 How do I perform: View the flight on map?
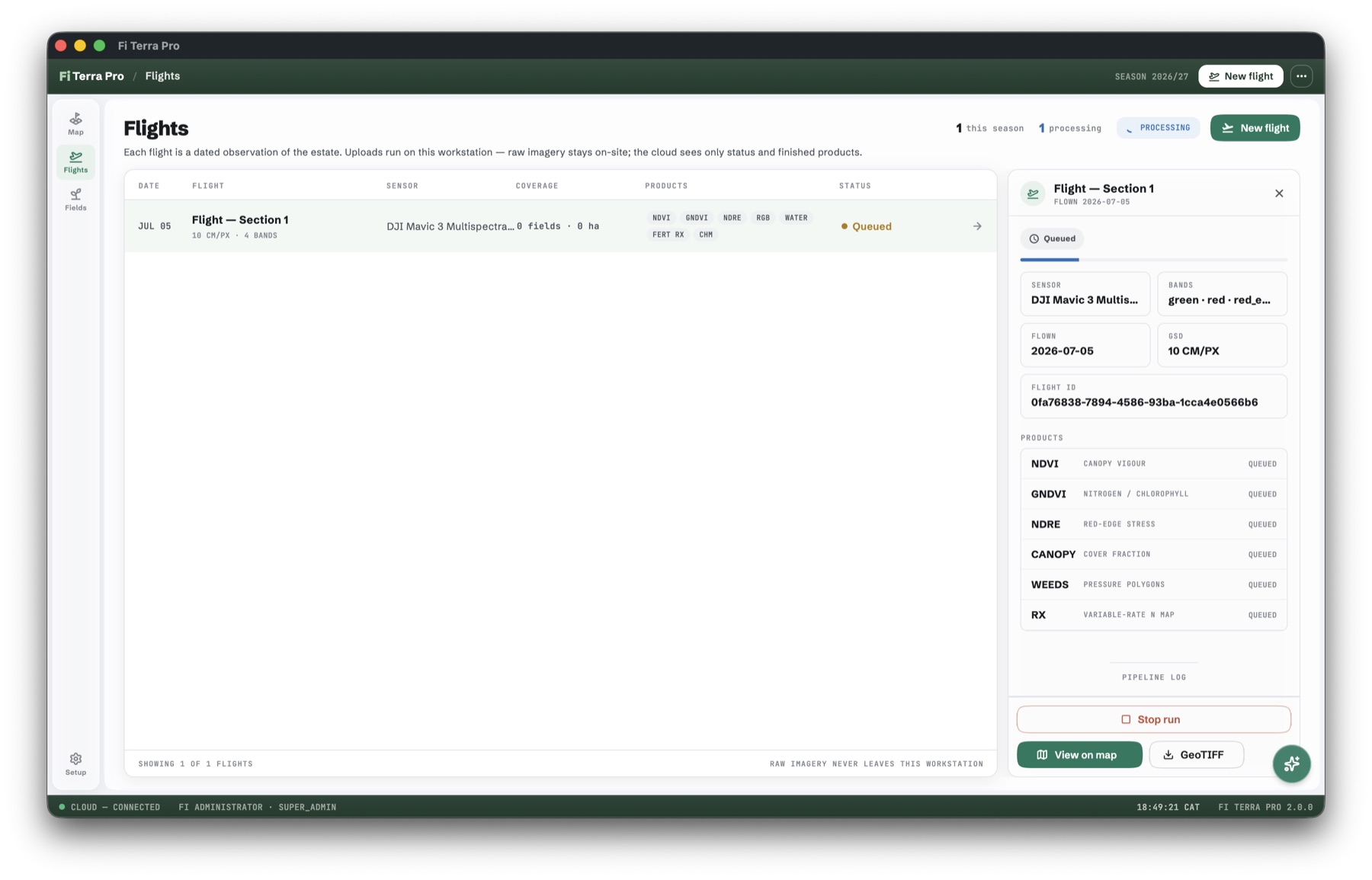(1079, 755)
